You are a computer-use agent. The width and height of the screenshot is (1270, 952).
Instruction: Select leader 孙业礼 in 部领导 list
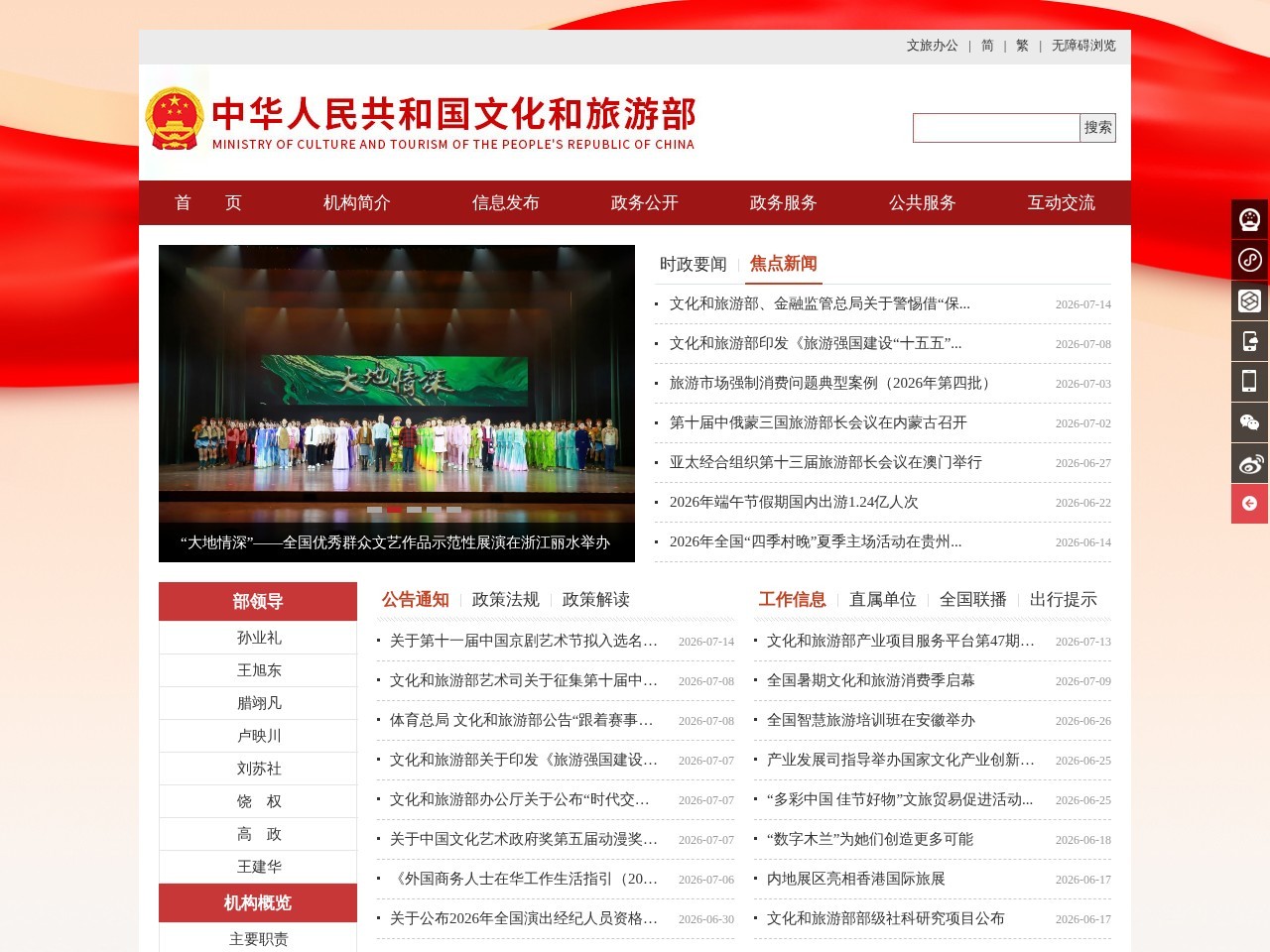tap(259, 638)
